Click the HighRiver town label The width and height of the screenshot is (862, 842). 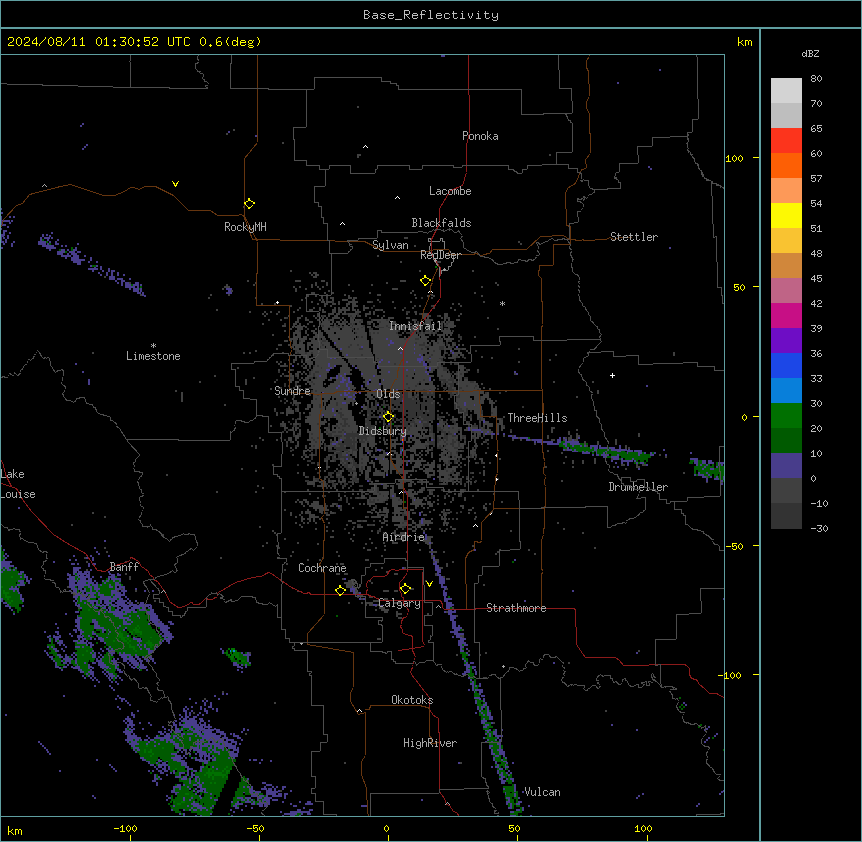click(x=430, y=743)
